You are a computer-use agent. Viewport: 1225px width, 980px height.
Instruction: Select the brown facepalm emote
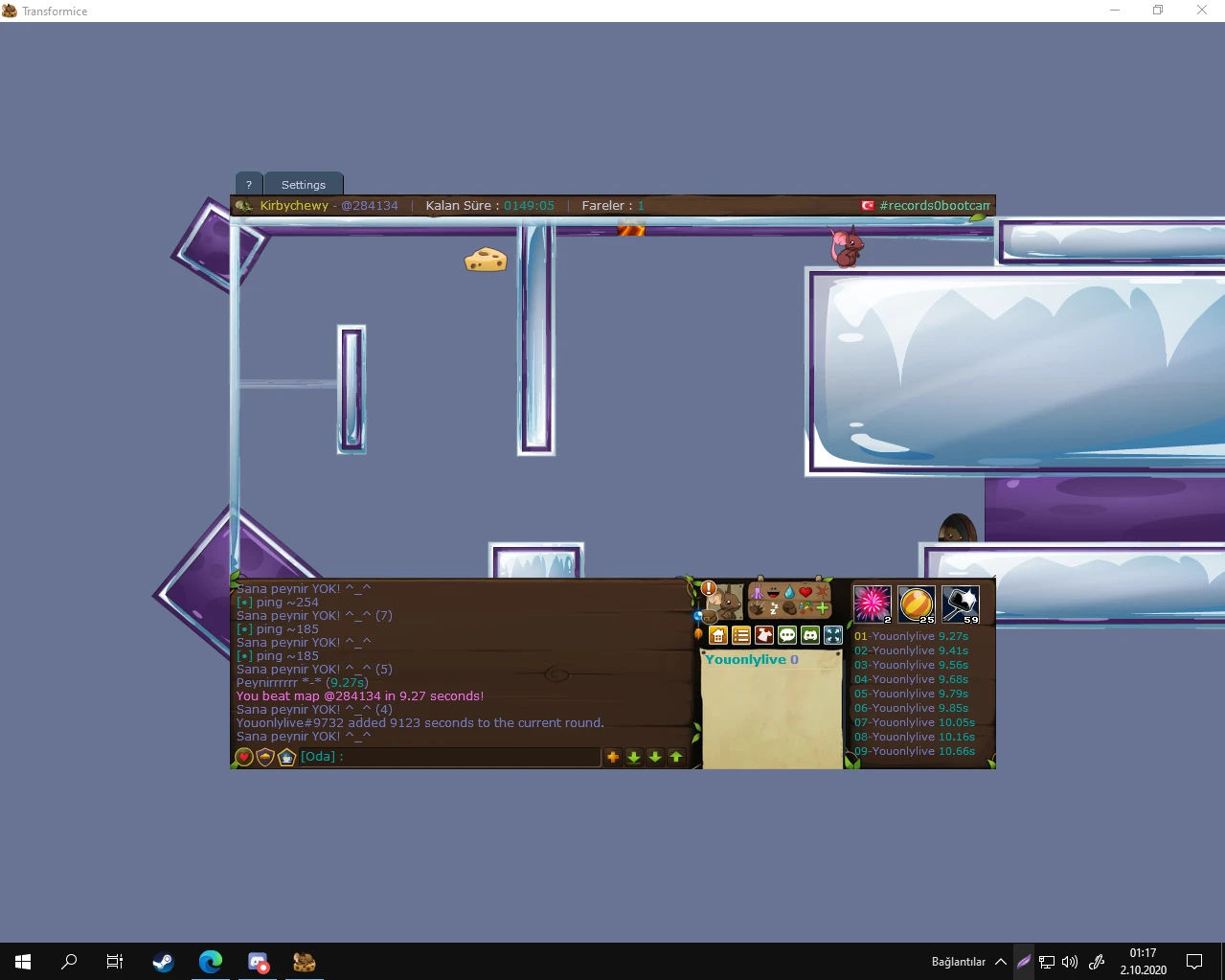(x=789, y=609)
